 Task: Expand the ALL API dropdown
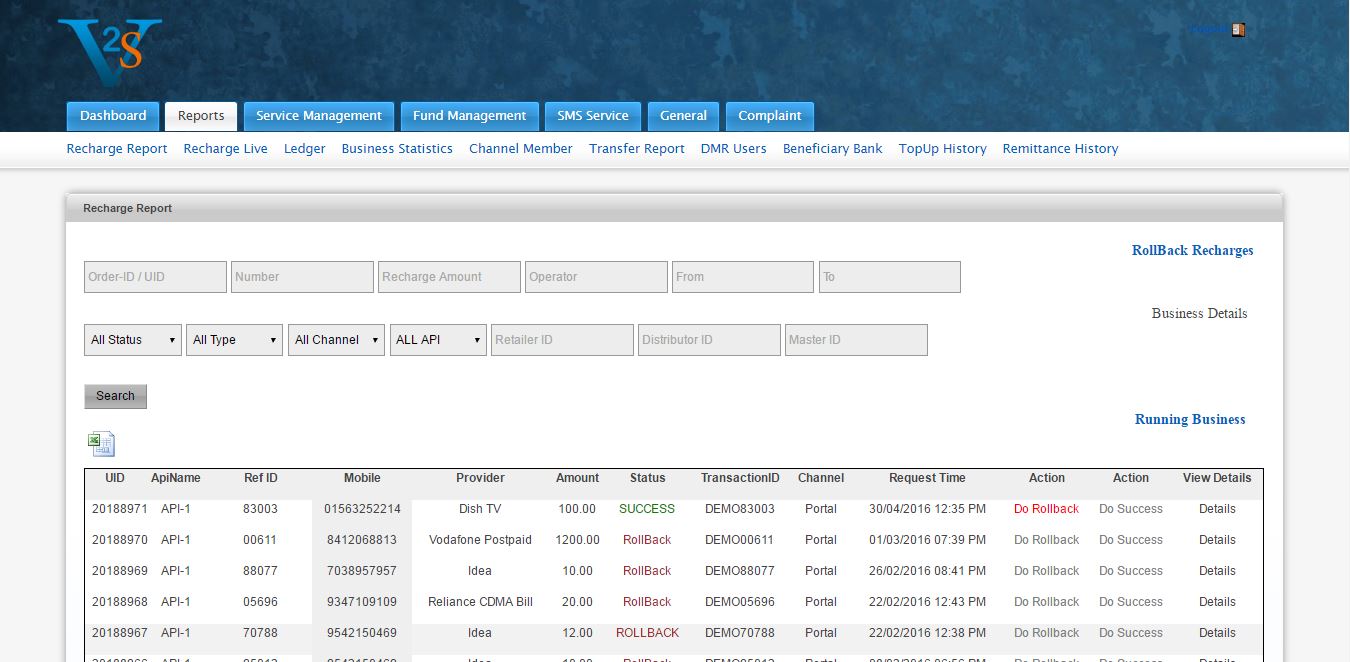(438, 340)
